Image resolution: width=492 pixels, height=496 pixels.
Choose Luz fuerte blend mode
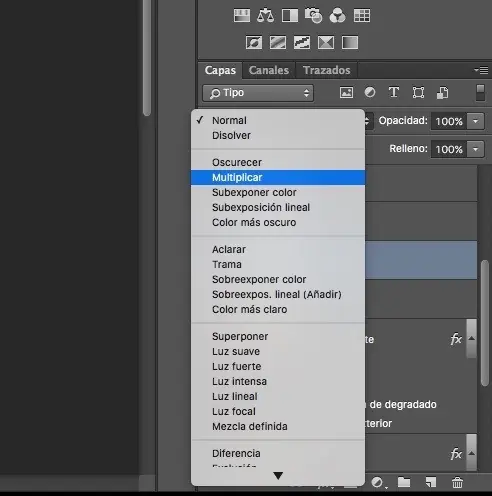278,366
